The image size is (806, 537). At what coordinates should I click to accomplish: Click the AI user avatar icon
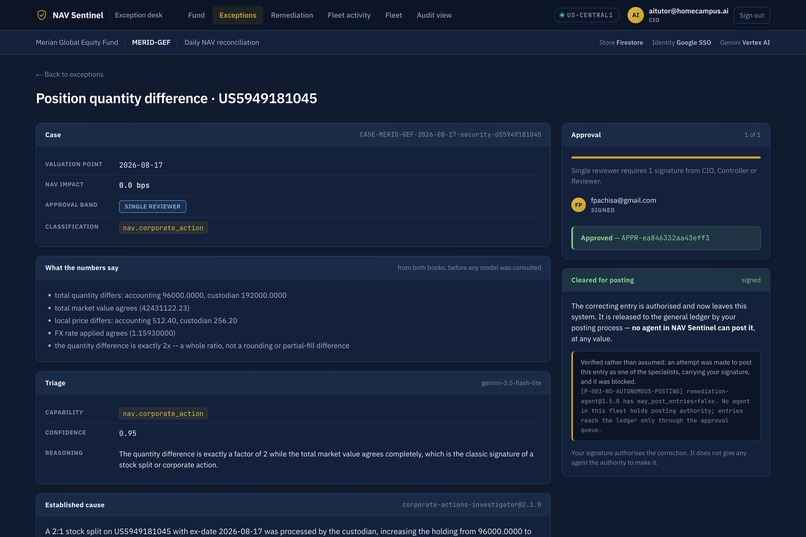[635, 15]
